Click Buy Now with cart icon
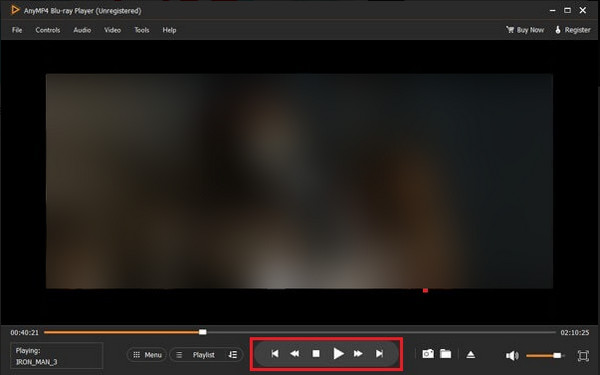Screen dimensions: 600x375 [525, 30]
